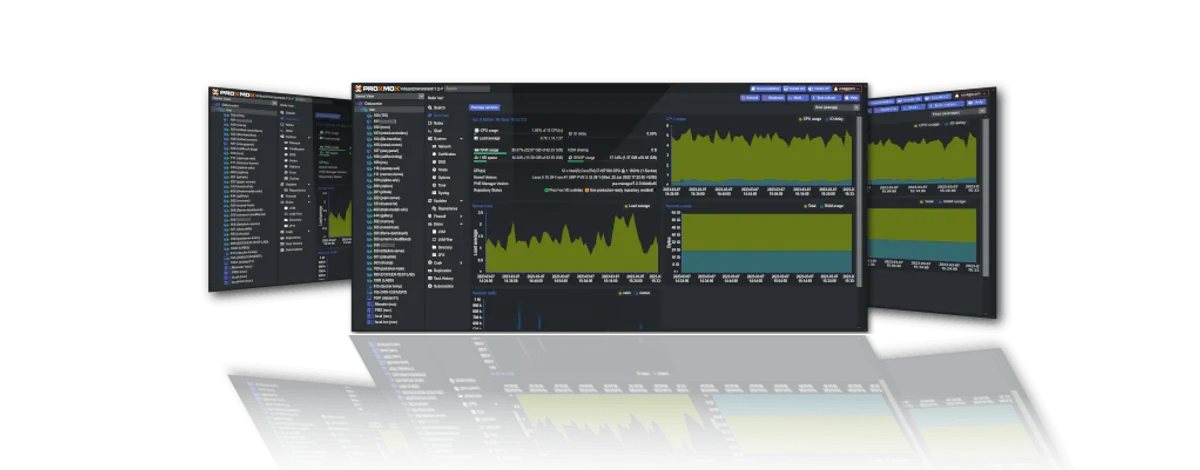Viewport: 1200px width, 470px height.
Task: Open the Shell console menu item
Action: (x=437, y=130)
